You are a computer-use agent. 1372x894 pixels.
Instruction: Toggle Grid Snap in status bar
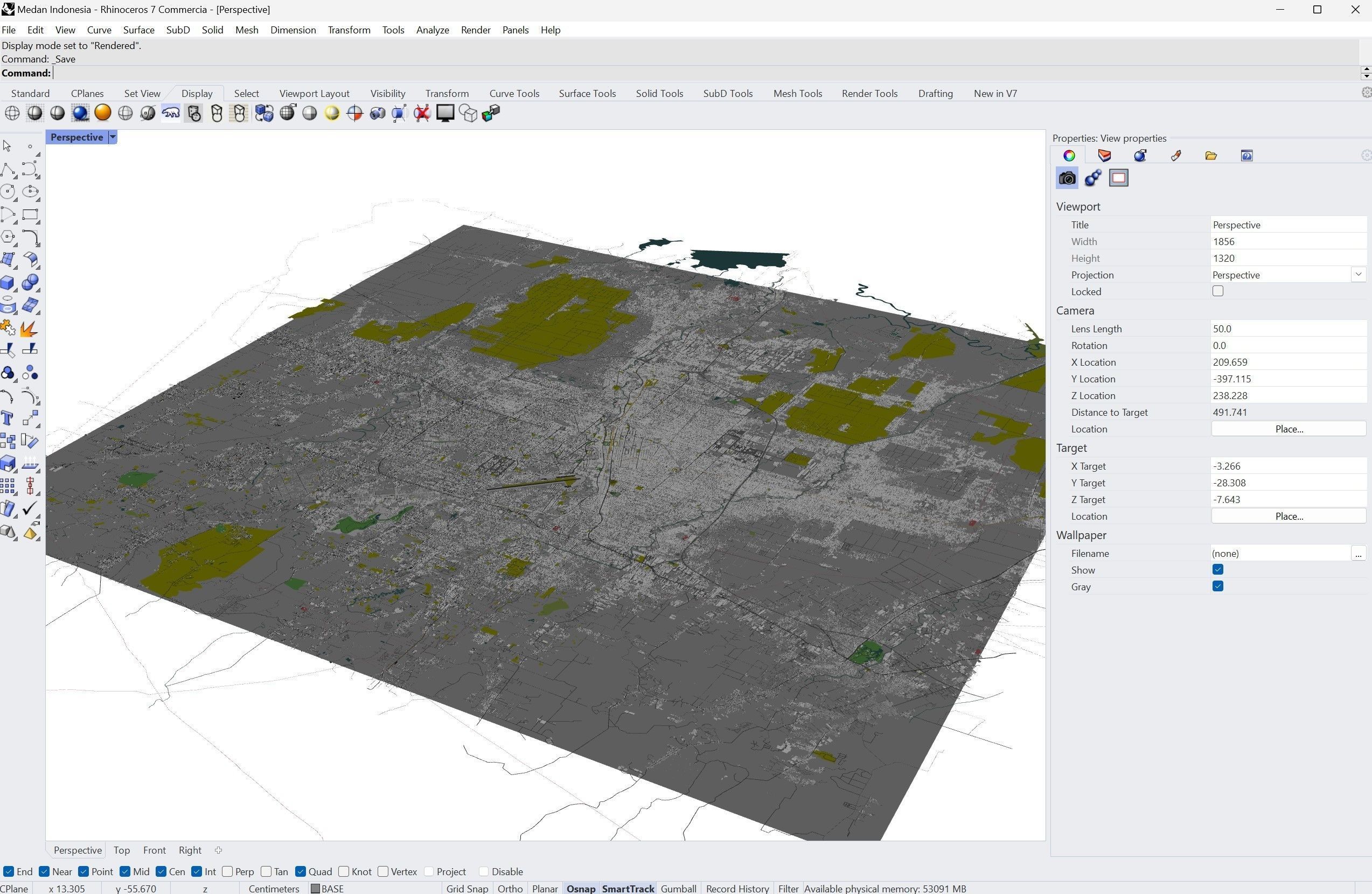point(467,888)
